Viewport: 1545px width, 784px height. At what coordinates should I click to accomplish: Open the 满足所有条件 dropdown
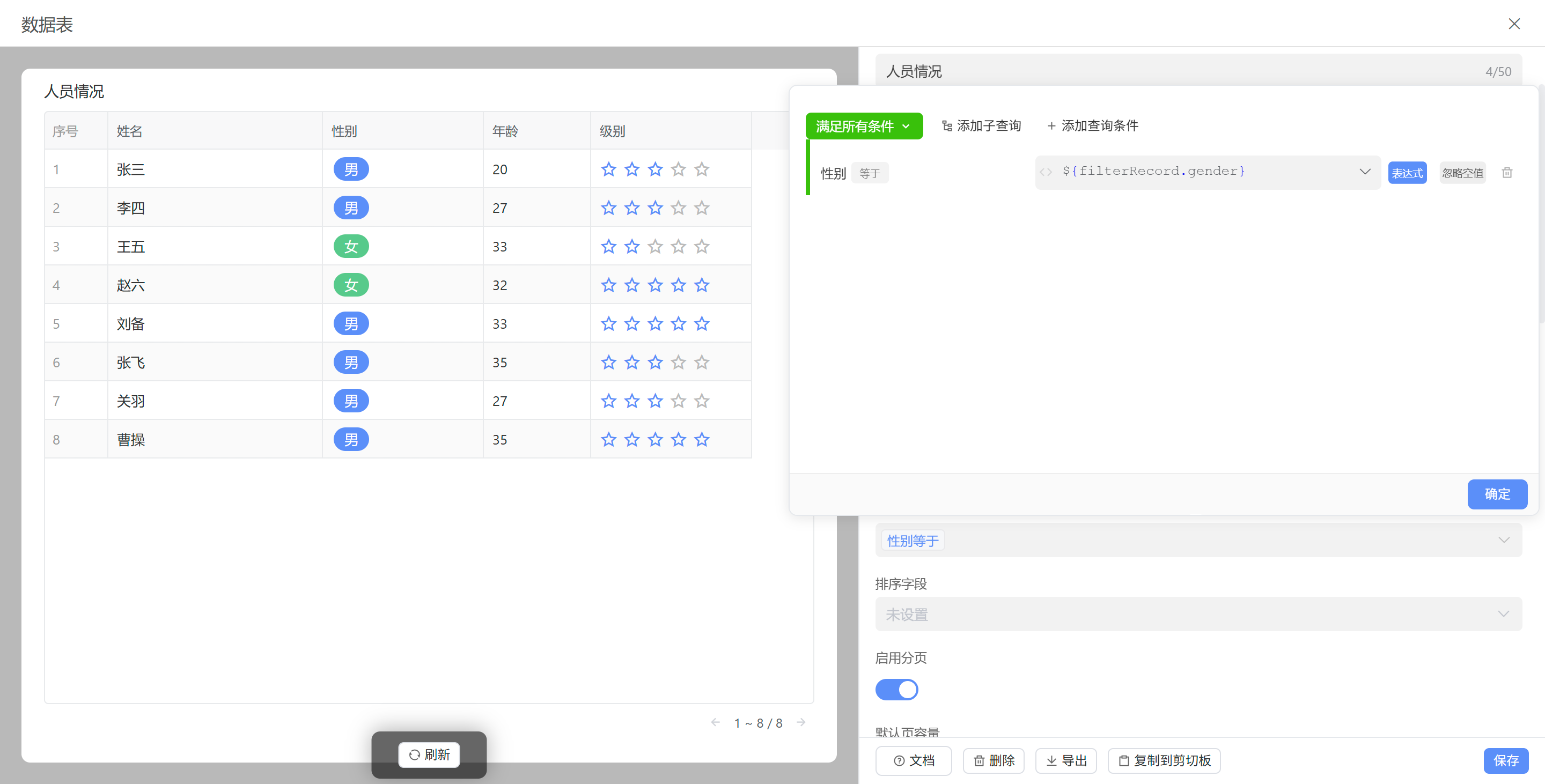pyautogui.click(x=863, y=126)
